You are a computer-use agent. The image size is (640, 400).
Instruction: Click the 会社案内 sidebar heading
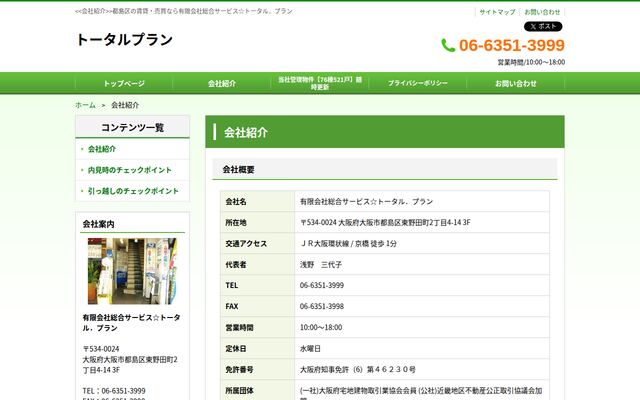tap(98, 224)
